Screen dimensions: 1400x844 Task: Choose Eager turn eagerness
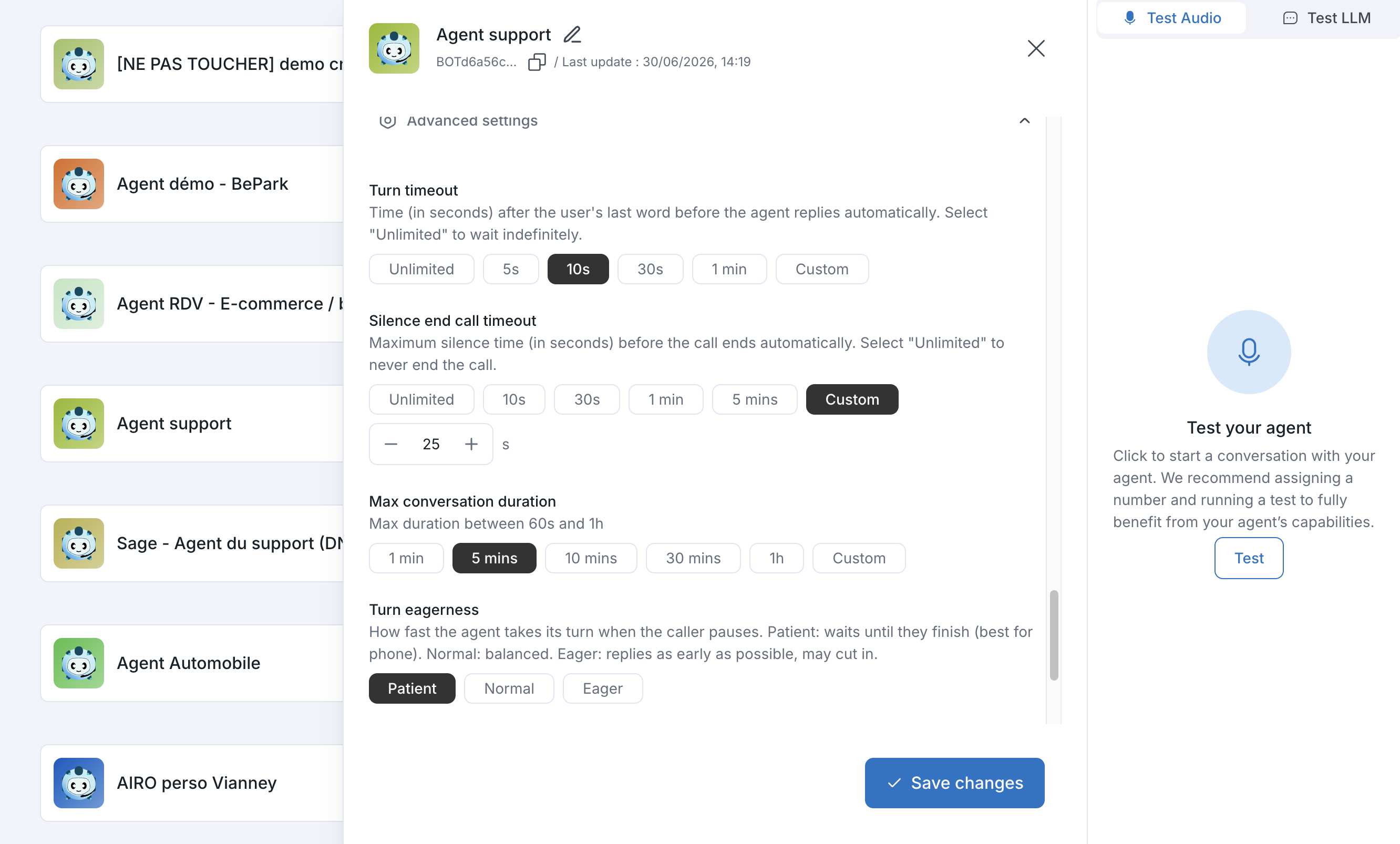(602, 688)
